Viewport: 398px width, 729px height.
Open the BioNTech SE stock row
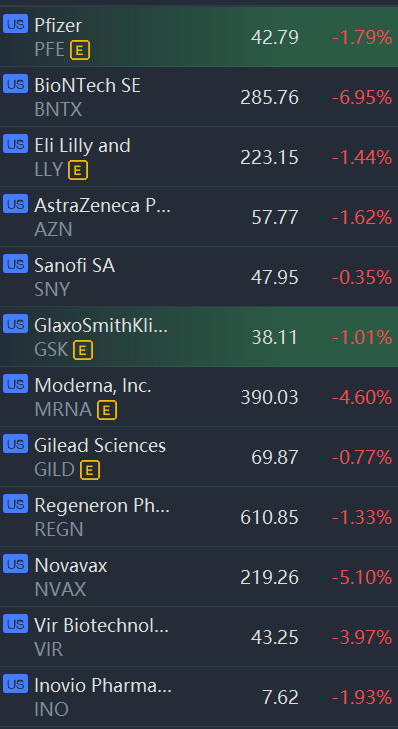[199, 97]
